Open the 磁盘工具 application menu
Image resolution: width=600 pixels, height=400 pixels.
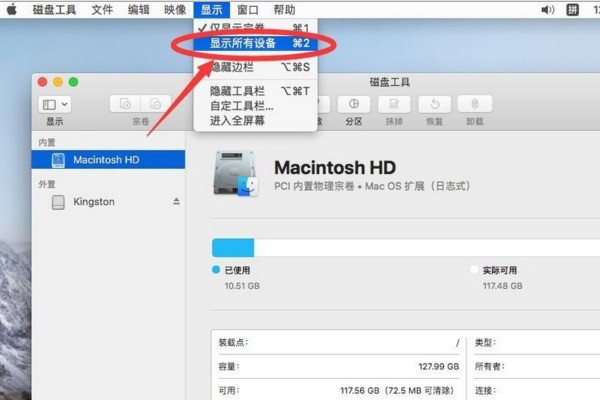pos(54,10)
